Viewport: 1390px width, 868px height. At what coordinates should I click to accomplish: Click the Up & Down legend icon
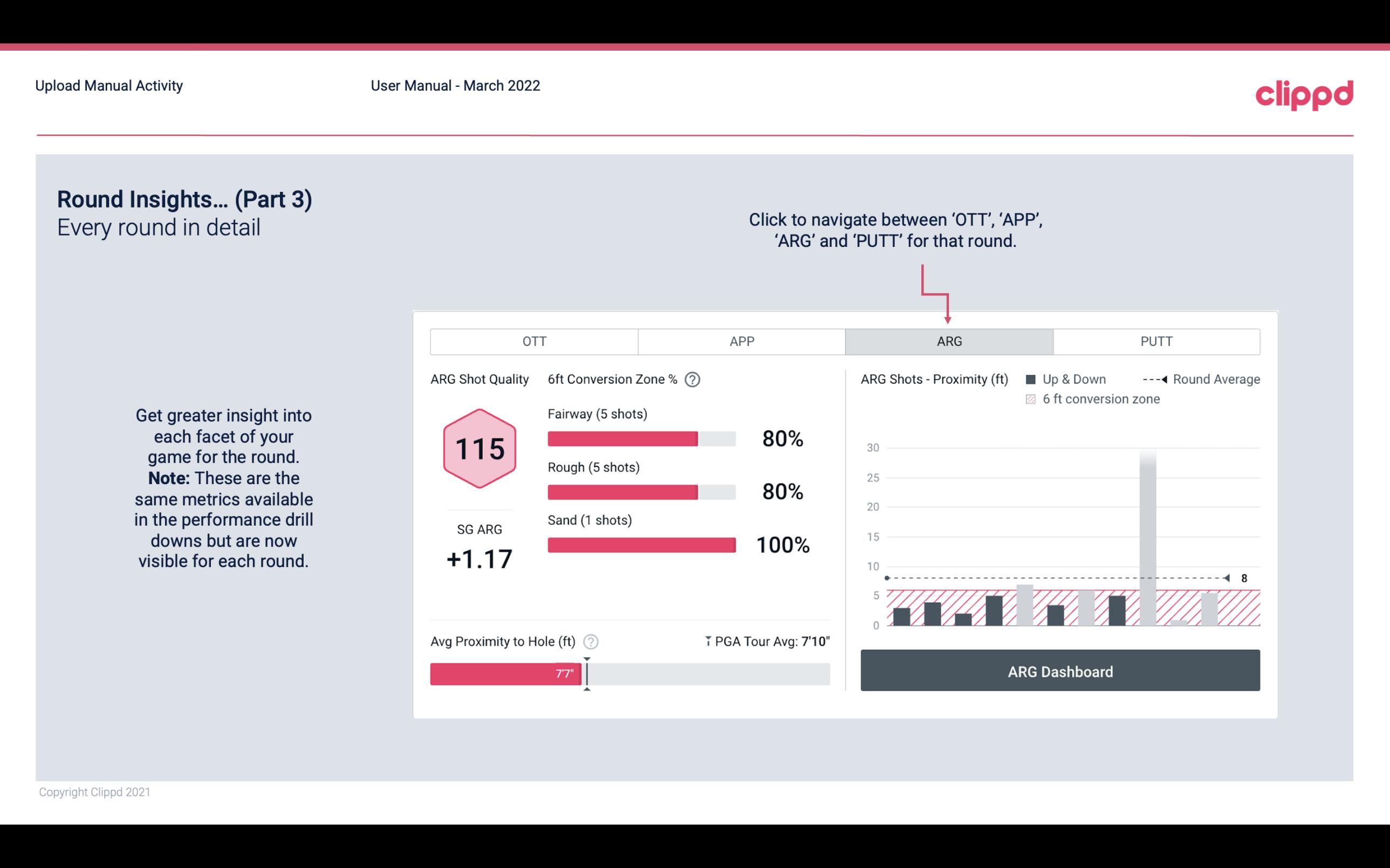pyautogui.click(x=1032, y=379)
